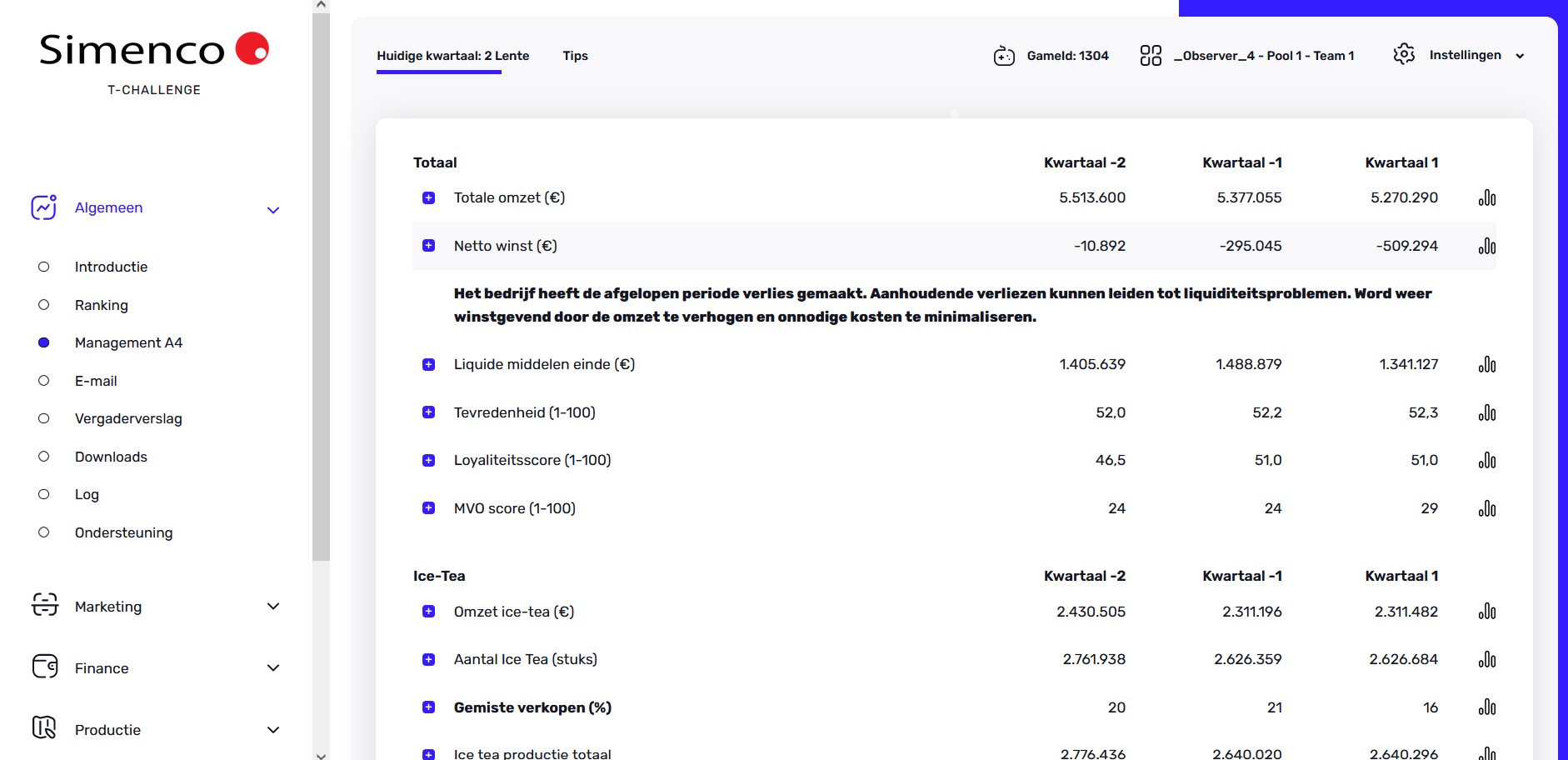
Task: Expand Aantal Ice Tea row details
Action: pos(428,660)
